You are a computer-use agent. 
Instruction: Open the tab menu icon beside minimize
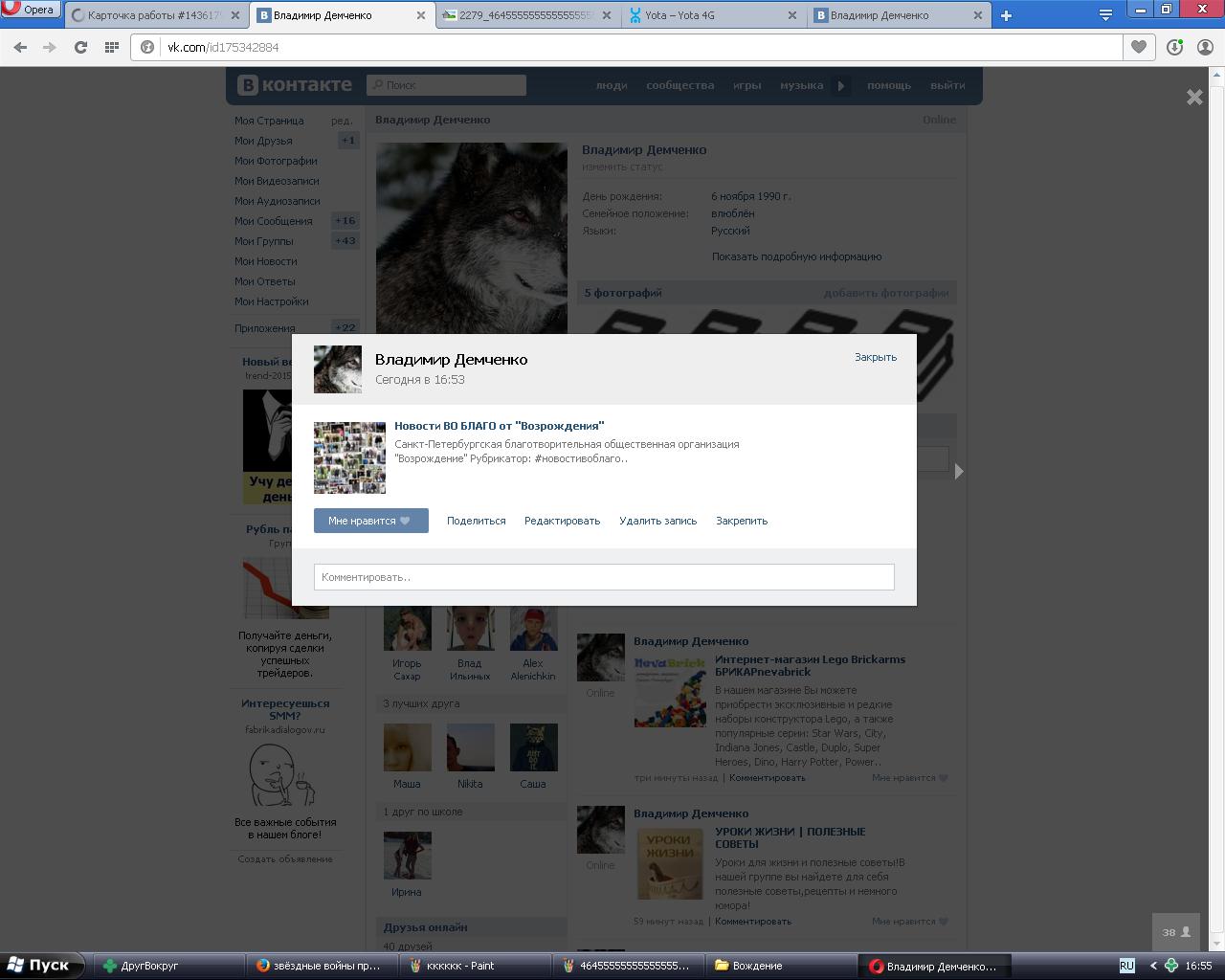(x=1105, y=15)
